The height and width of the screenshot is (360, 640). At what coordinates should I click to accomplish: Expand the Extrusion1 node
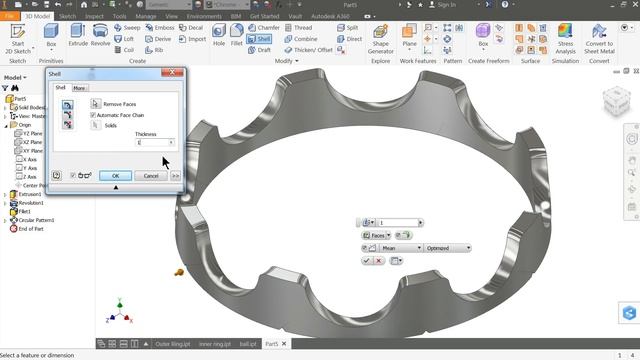[5, 195]
